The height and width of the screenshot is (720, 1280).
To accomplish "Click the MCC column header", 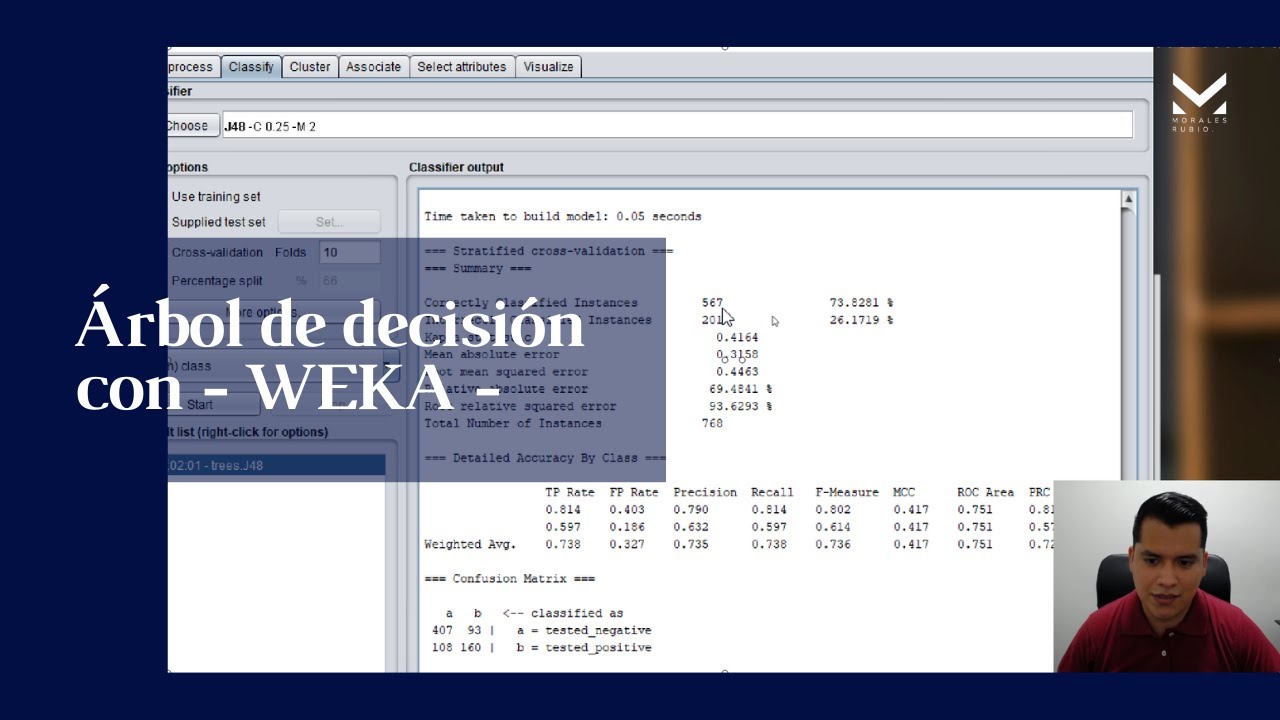I will (904, 492).
